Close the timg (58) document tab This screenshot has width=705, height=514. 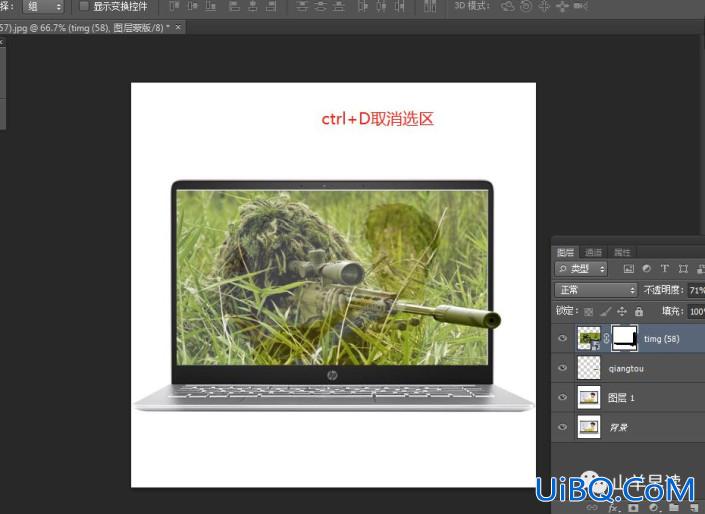pos(178,27)
